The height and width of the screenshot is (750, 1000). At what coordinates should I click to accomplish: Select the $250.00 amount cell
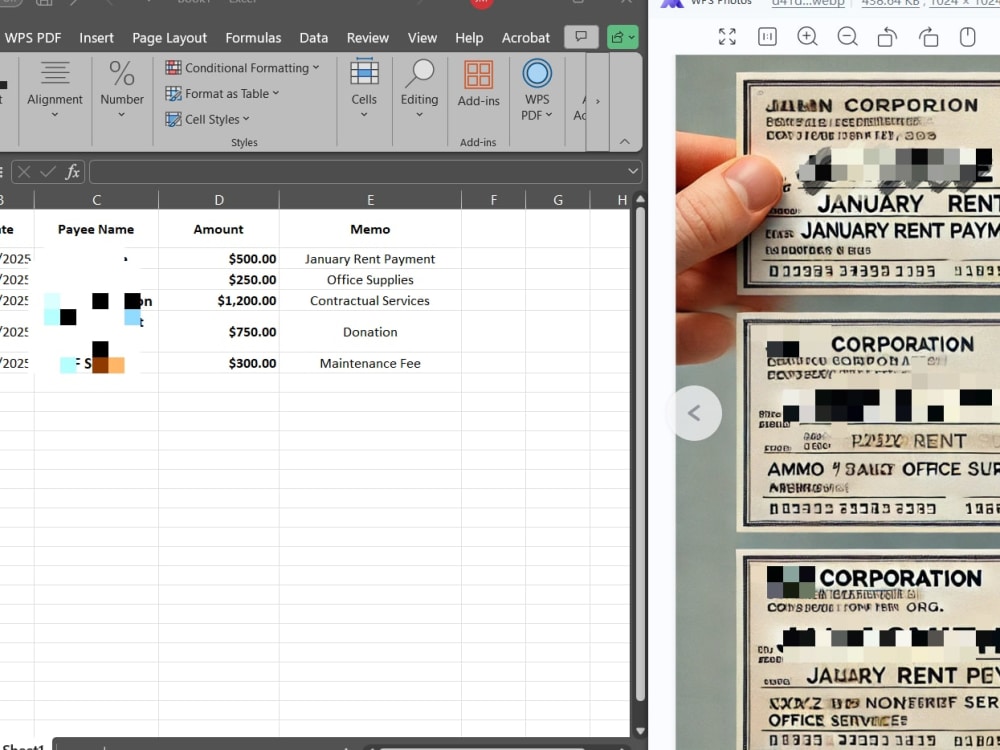[219, 279]
